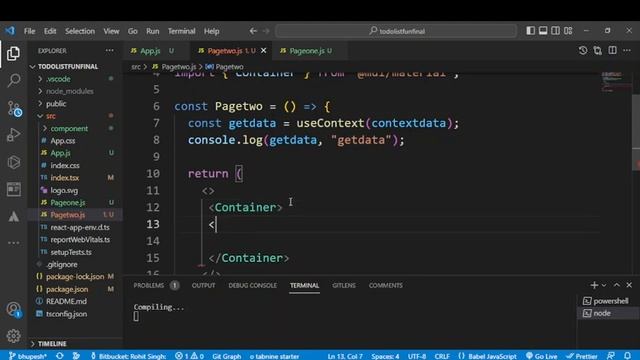Show the Debug Console tab

click(253, 285)
